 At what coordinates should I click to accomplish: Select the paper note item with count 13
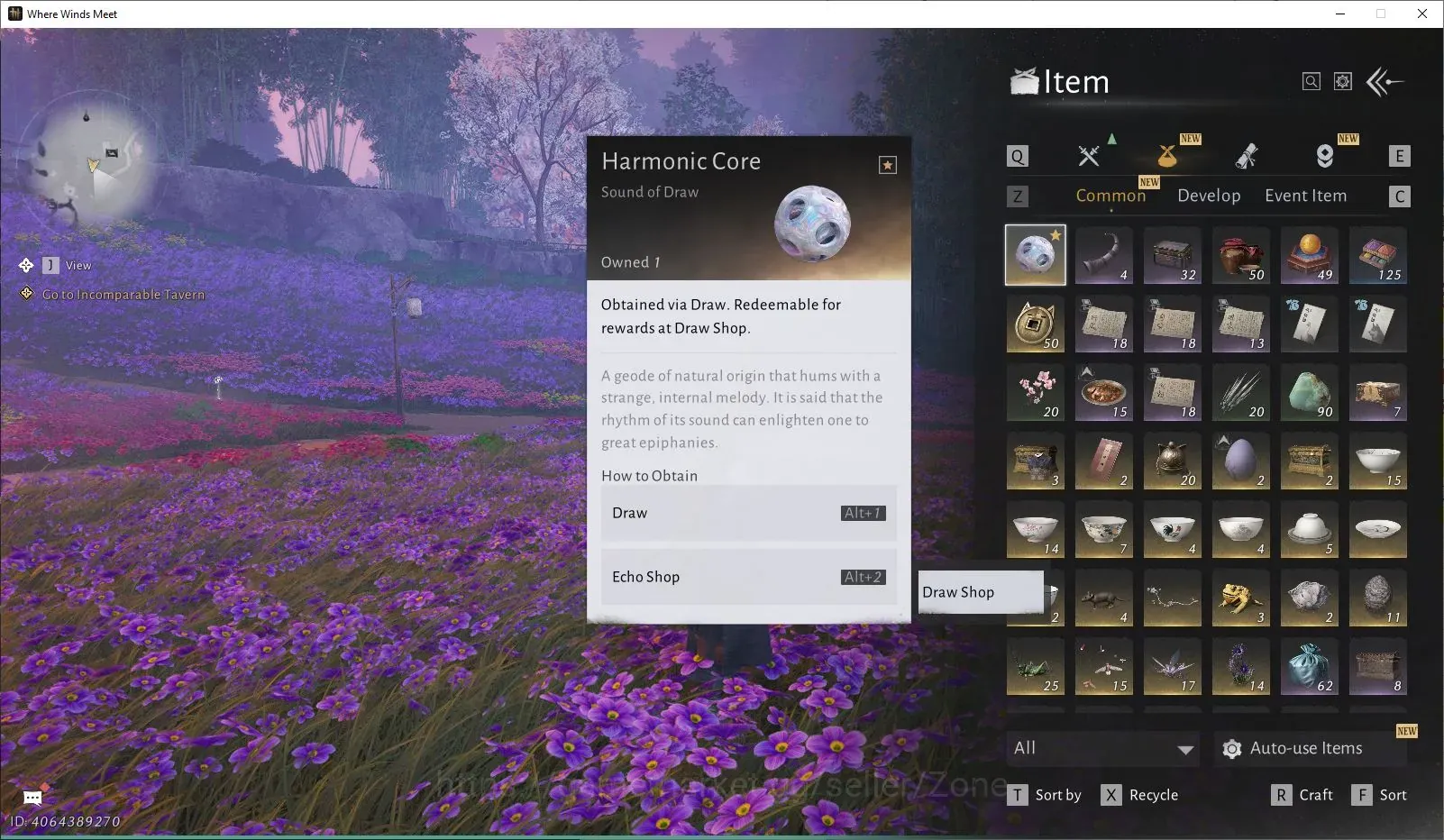tap(1241, 324)
